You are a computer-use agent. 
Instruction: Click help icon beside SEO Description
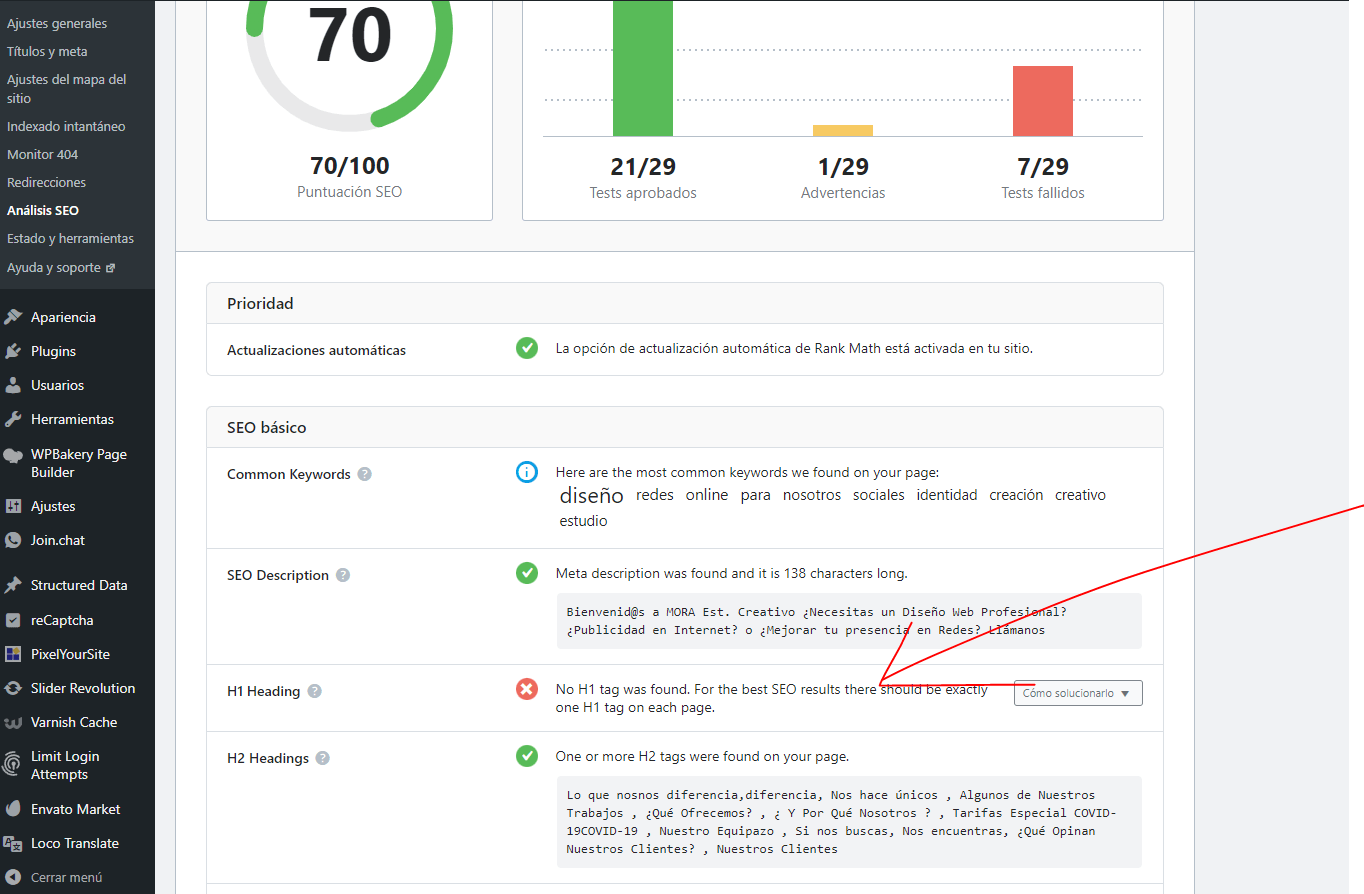(x=343, y=575)
